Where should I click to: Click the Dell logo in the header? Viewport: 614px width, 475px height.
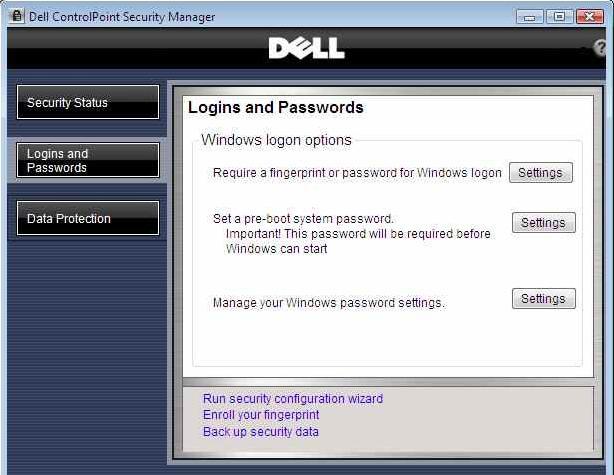[307, 48]
